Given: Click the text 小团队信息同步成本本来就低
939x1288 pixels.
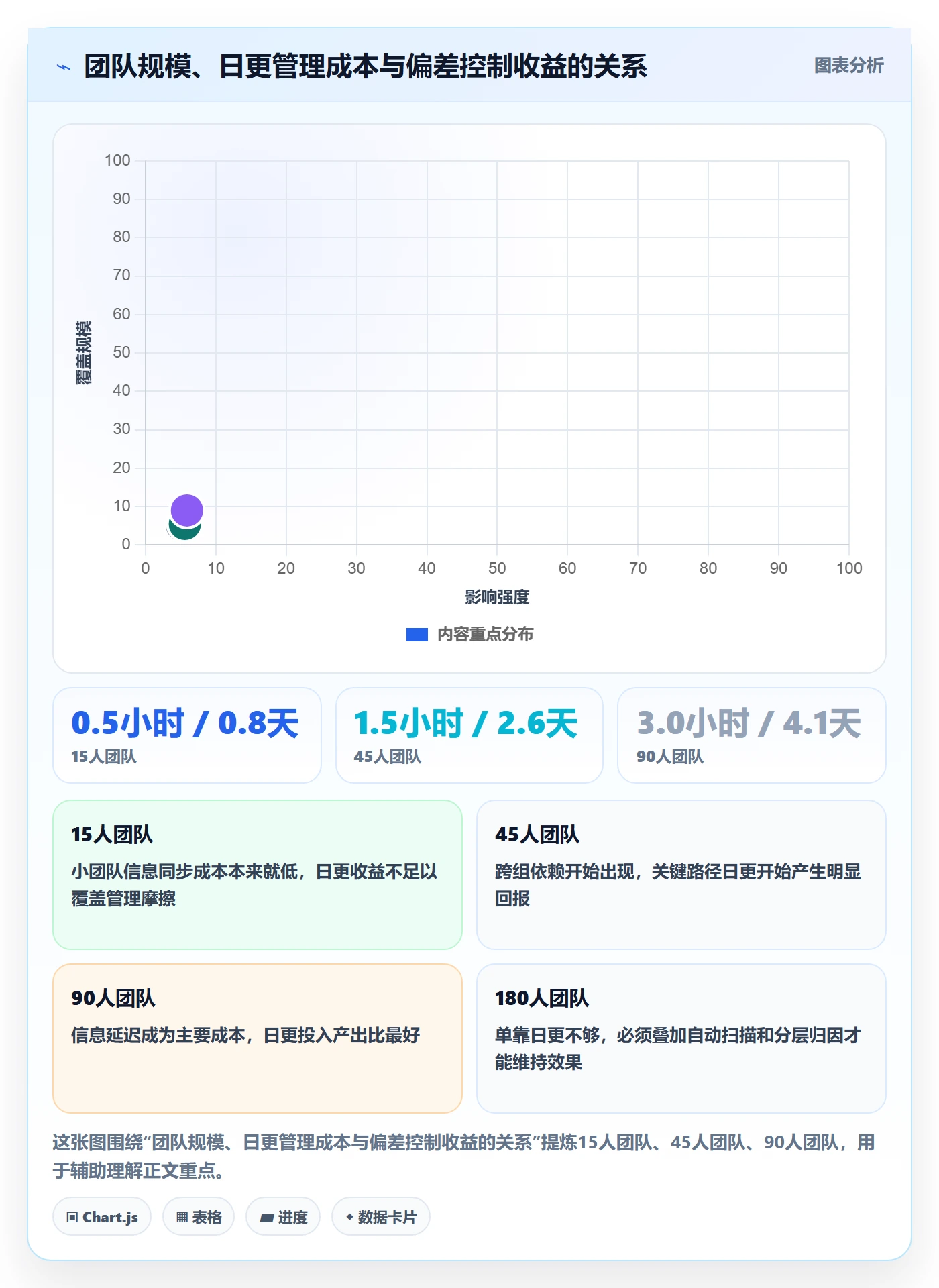Looking at the screenshot, I should (184, 871).
